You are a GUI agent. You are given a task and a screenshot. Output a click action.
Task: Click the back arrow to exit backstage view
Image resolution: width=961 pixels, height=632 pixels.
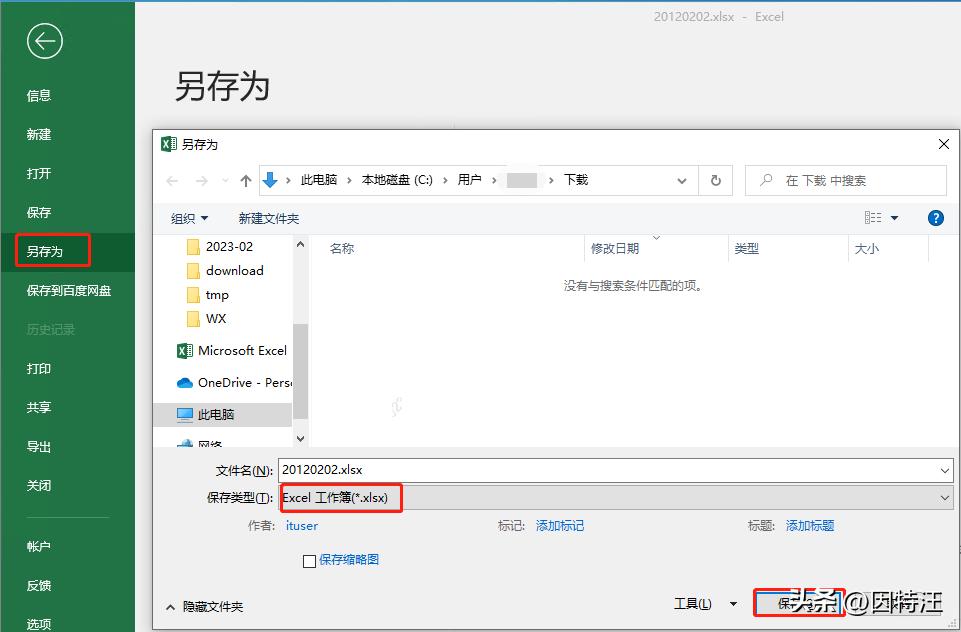tap(43, 41)
